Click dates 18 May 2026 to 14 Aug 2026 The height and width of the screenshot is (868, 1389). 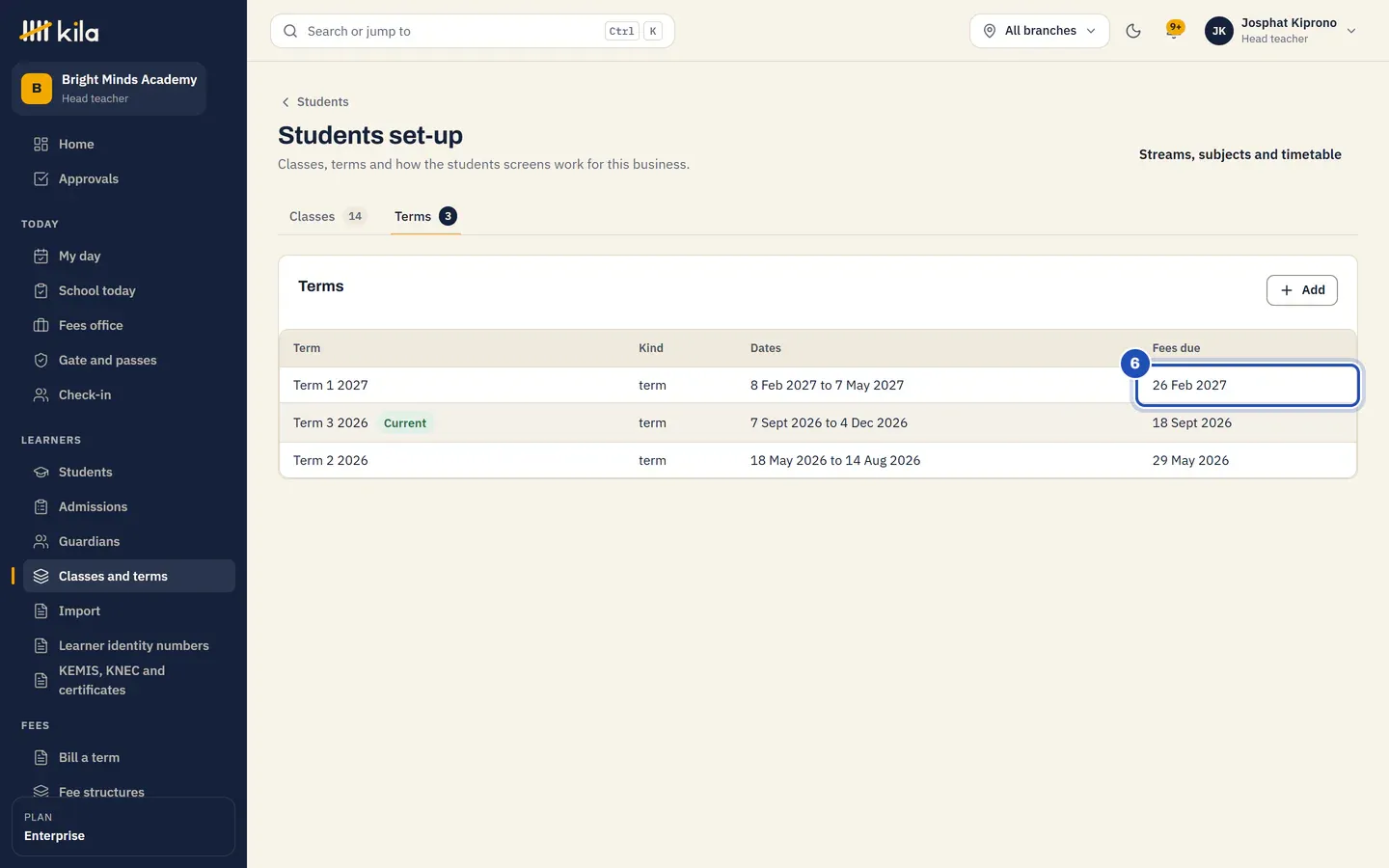[x=835, y=460]
